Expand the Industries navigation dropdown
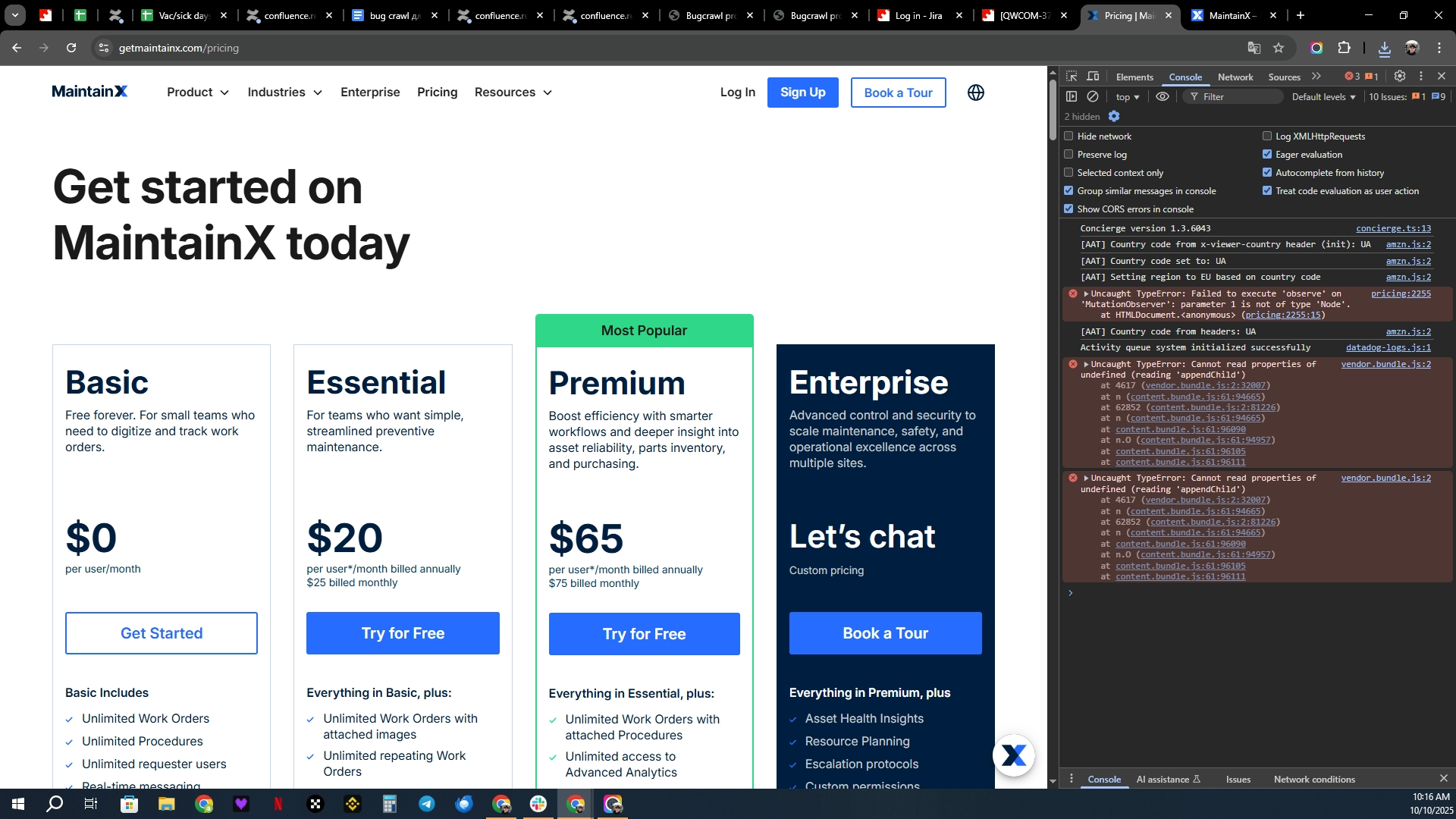The height and width of the screenshot is (819, 1456). [285, 93]
